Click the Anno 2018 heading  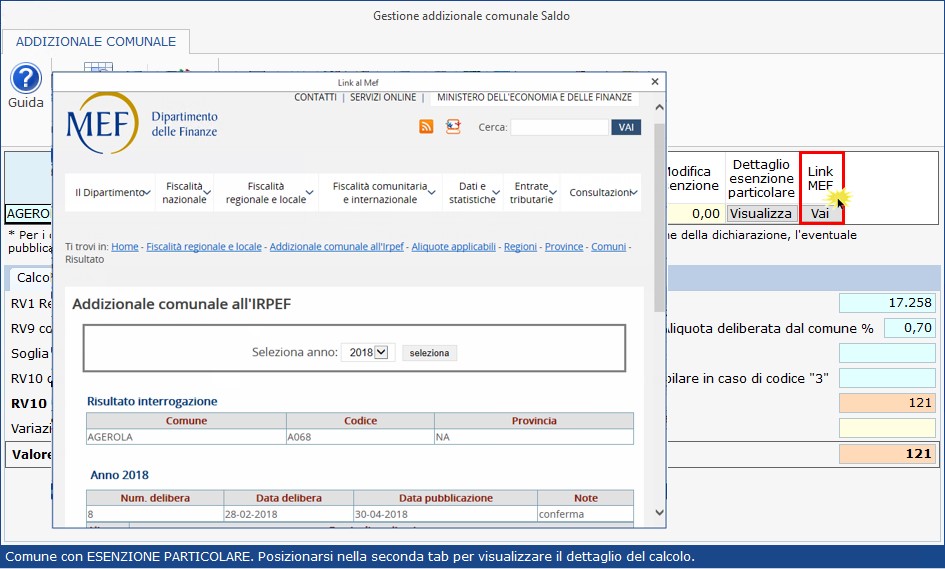pyautogui.click(x=119, y=475)
